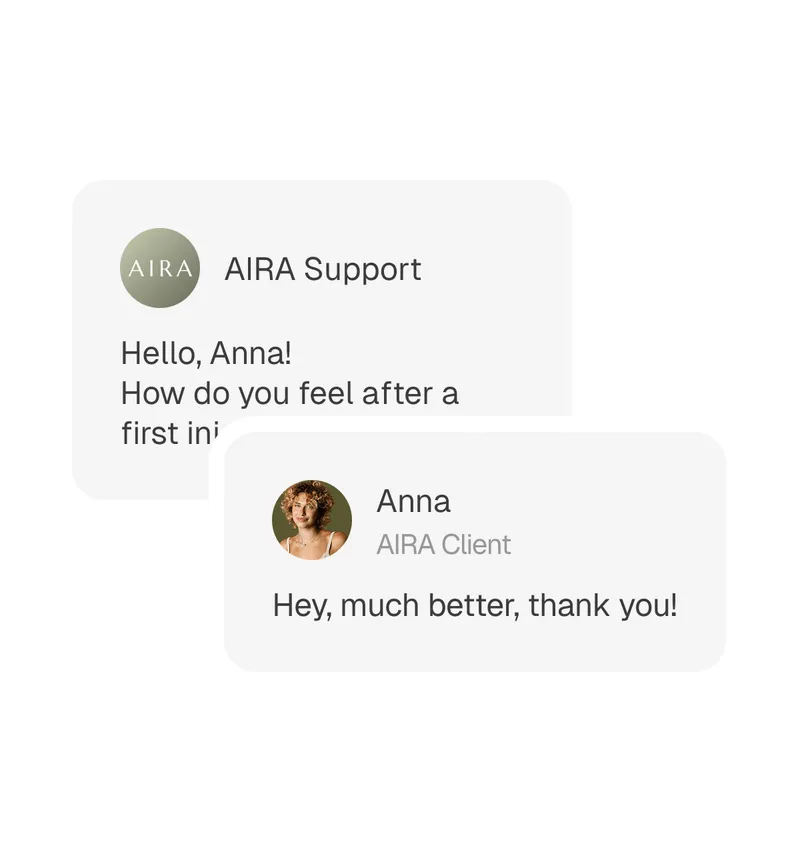
Task: Open Anna's profile photo
Action: (312, 520)
